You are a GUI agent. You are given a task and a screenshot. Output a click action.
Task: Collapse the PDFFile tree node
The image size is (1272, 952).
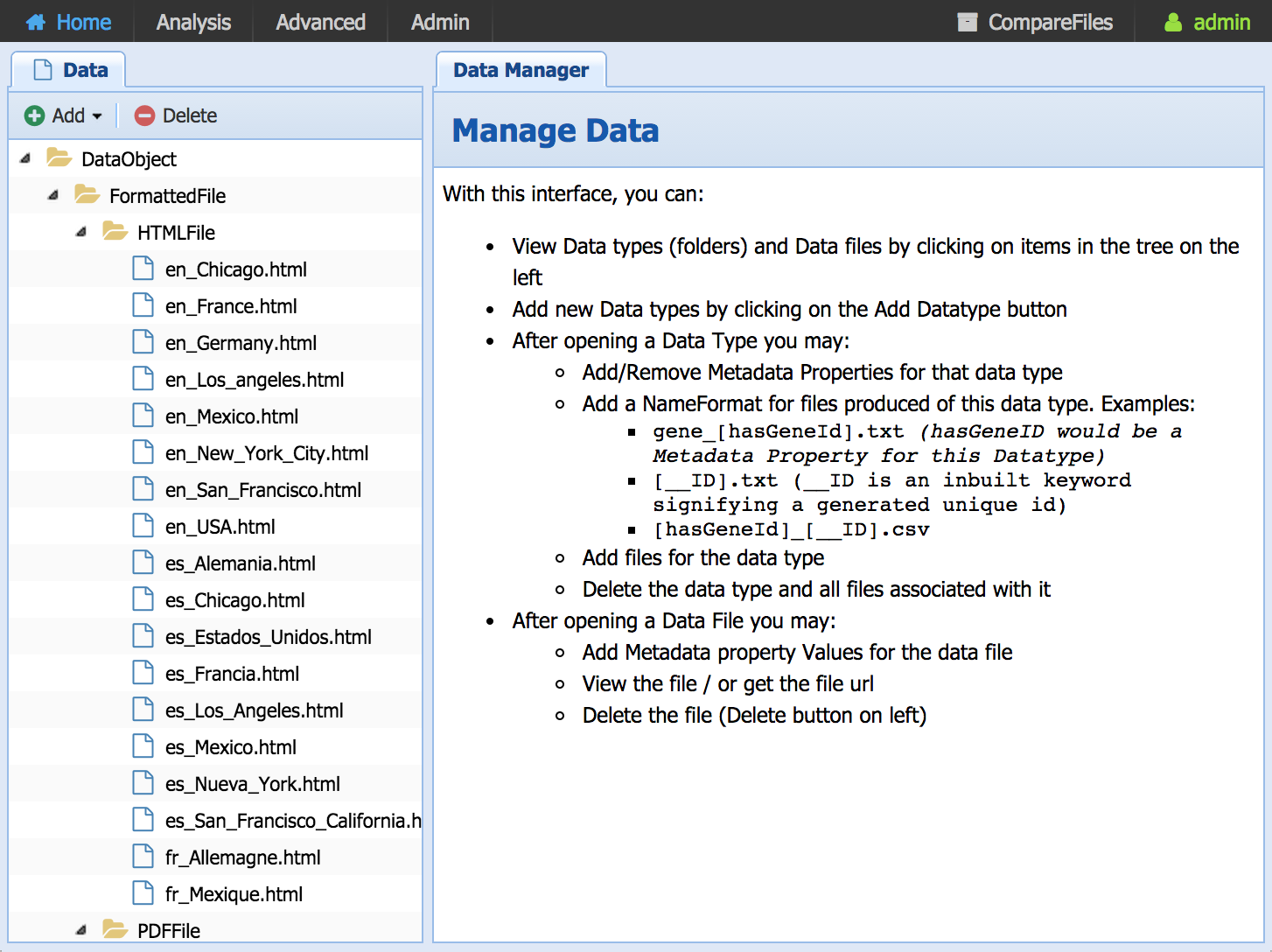pyautogui.click(x=81, y=930)
